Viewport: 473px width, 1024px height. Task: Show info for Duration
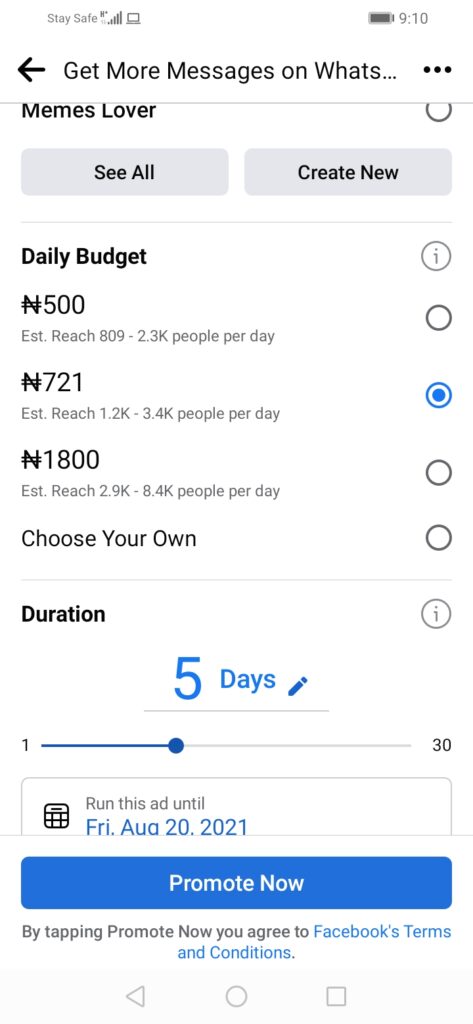click(436, 614)
